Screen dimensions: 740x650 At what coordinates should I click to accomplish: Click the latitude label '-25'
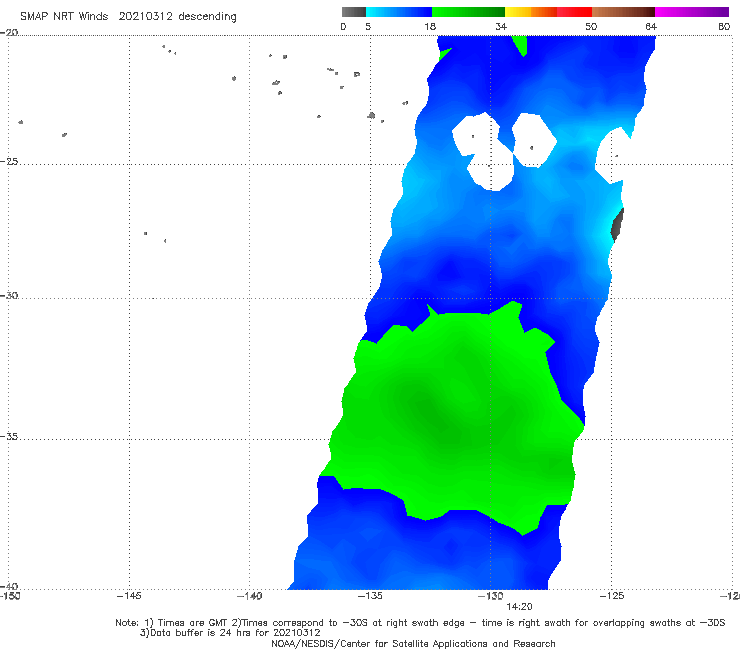9,161
